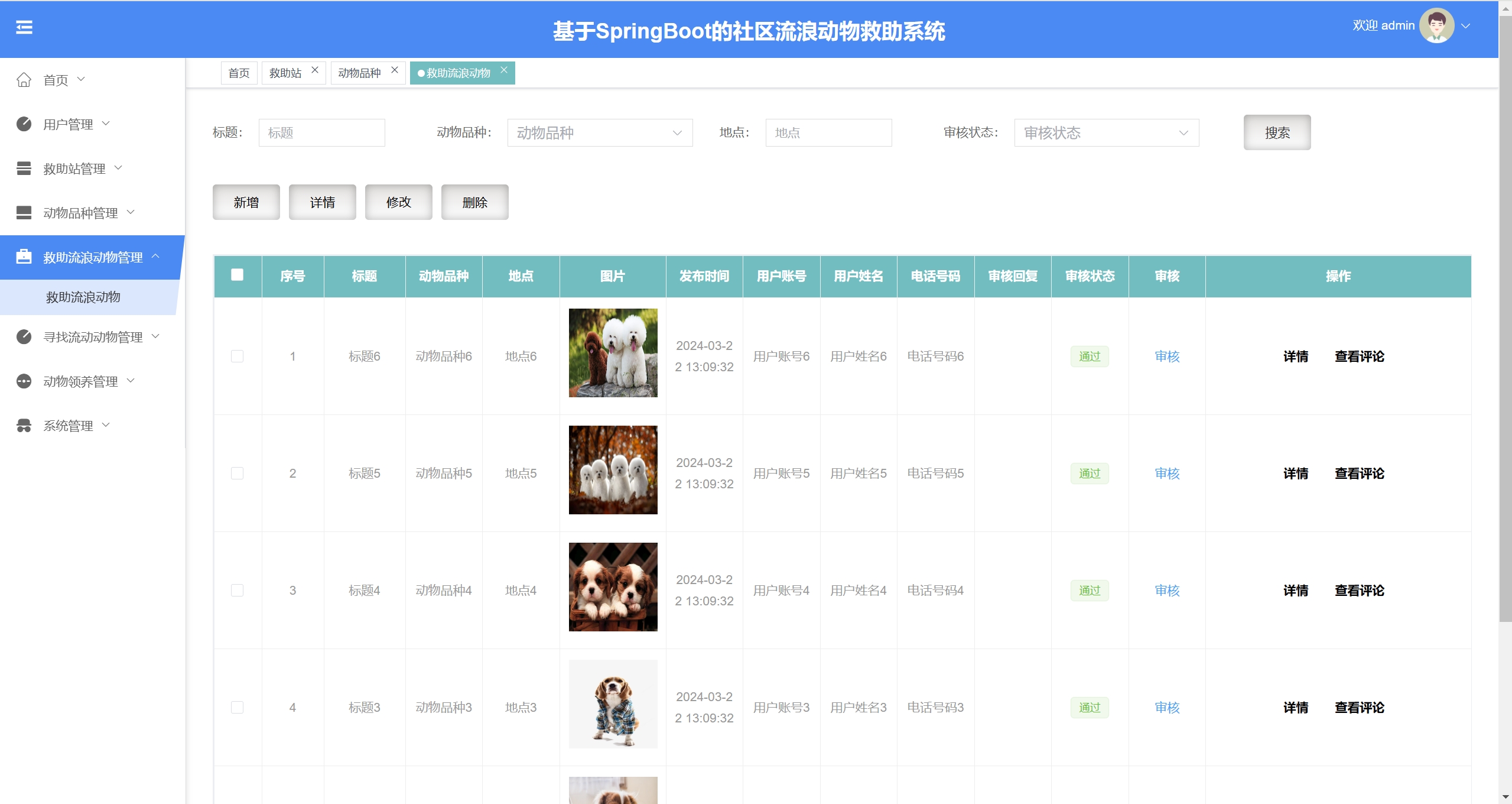
Task: Click the 寻找流动动物管理 sidebar icon
Action: coord(24,337)
